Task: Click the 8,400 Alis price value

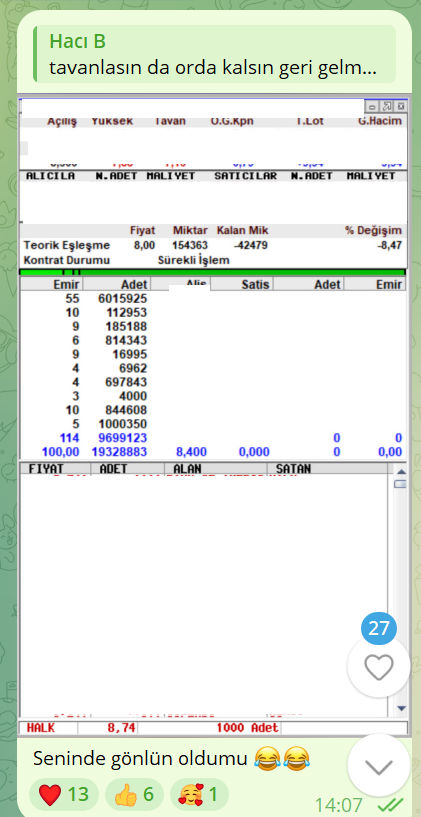Action: pyautogui.click(x=191, y=452)
